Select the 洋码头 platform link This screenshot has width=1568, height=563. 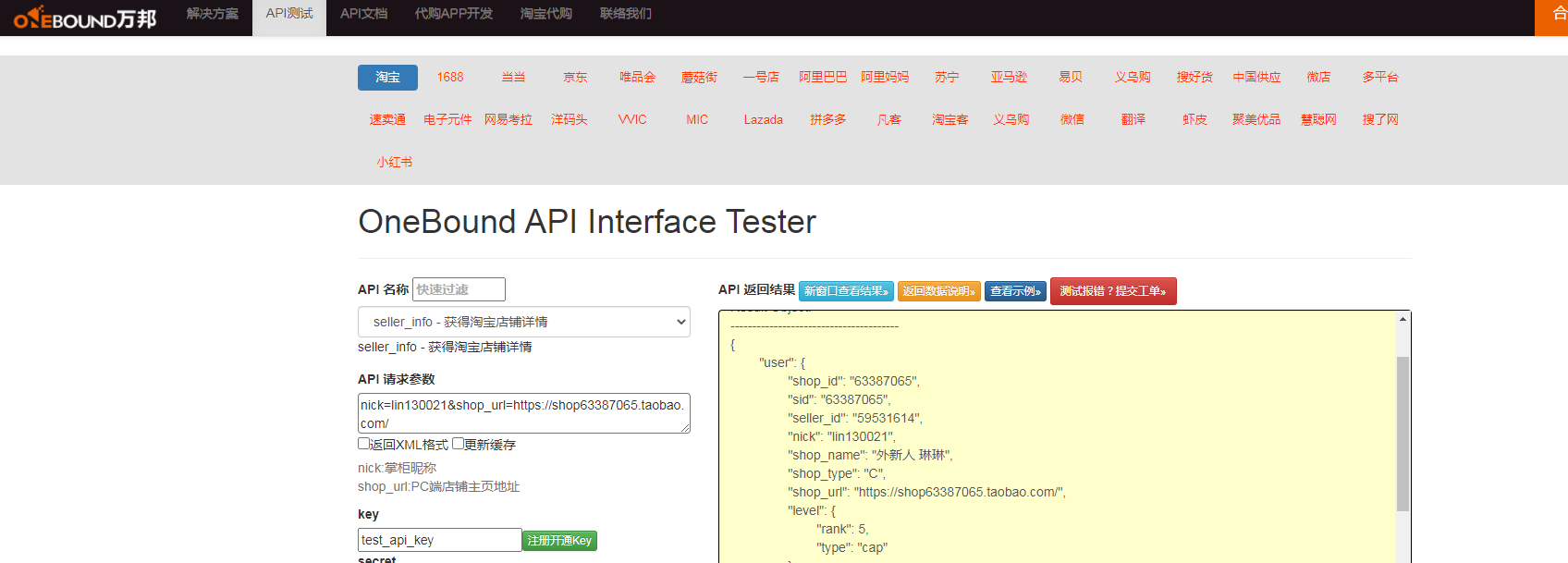(x=570, y=120)
